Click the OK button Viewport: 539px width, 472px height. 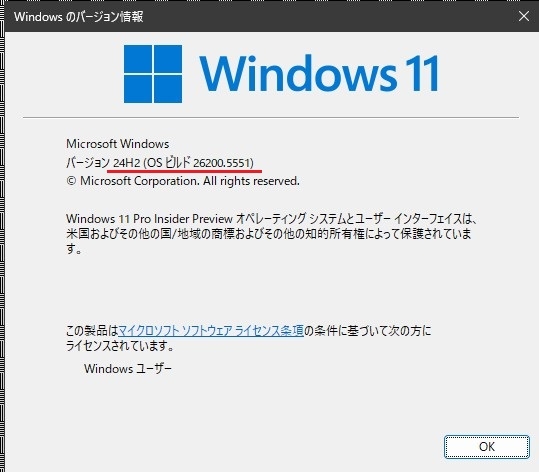click(487, 447)
